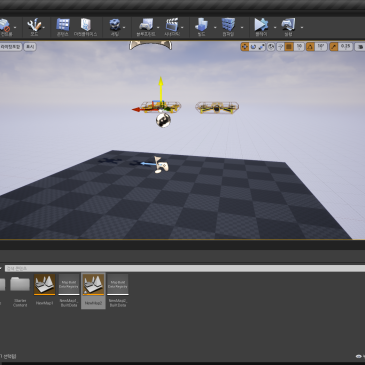
Task: Toggle scale snapping in viewport
Action: [x=334, y=47]
